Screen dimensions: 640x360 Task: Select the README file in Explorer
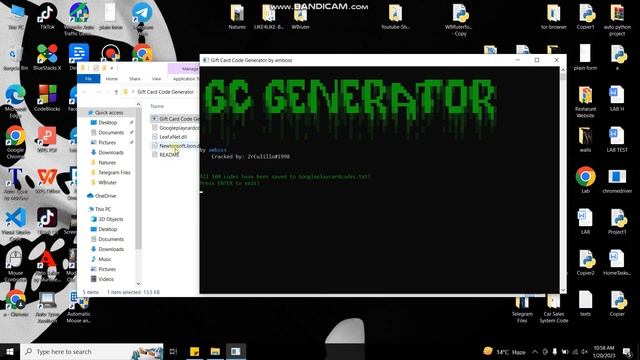tap(169, 155)
